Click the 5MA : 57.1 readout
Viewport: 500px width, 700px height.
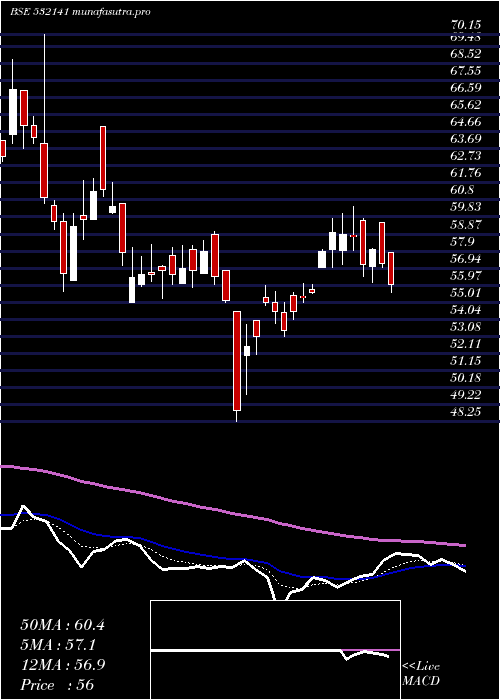click(59, 645)
